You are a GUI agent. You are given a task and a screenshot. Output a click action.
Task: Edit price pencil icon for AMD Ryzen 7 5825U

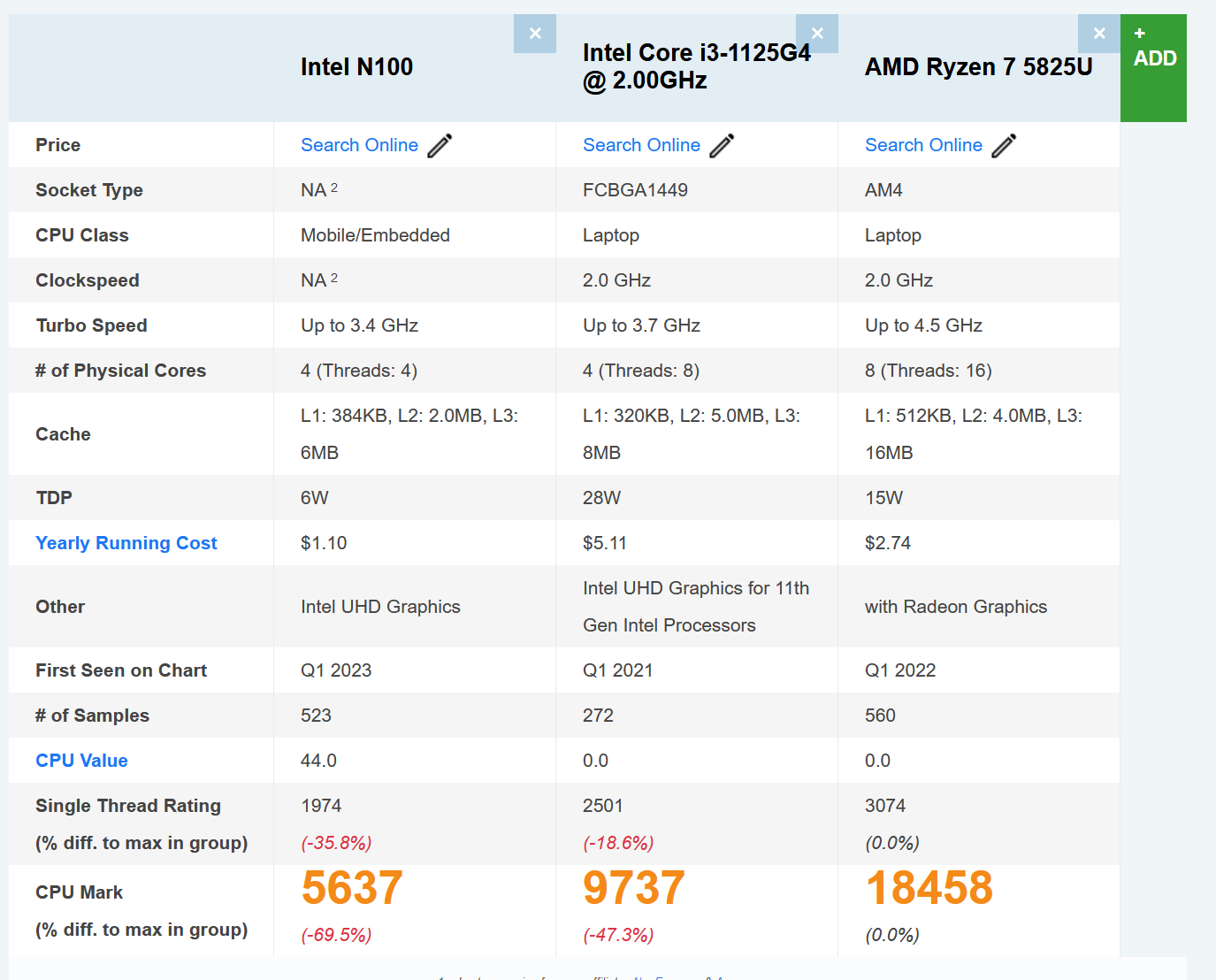1004,145
